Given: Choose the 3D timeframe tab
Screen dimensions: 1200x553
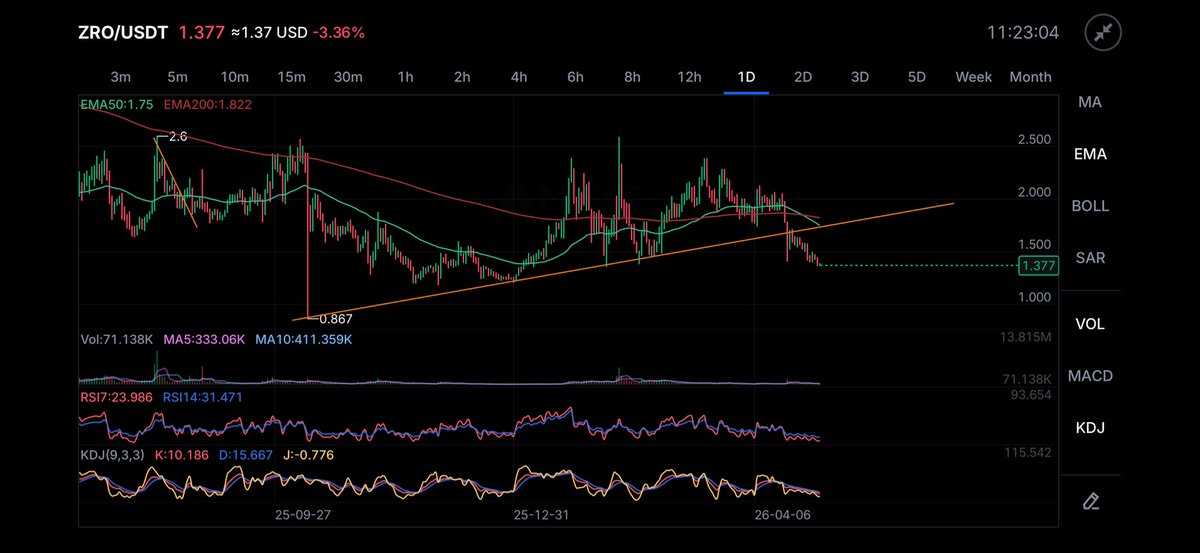Looking at the screenshot, I should (860, 77).
